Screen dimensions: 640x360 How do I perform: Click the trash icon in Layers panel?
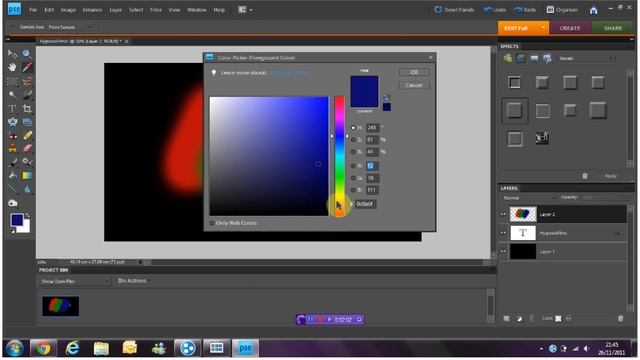pos(620,318)
